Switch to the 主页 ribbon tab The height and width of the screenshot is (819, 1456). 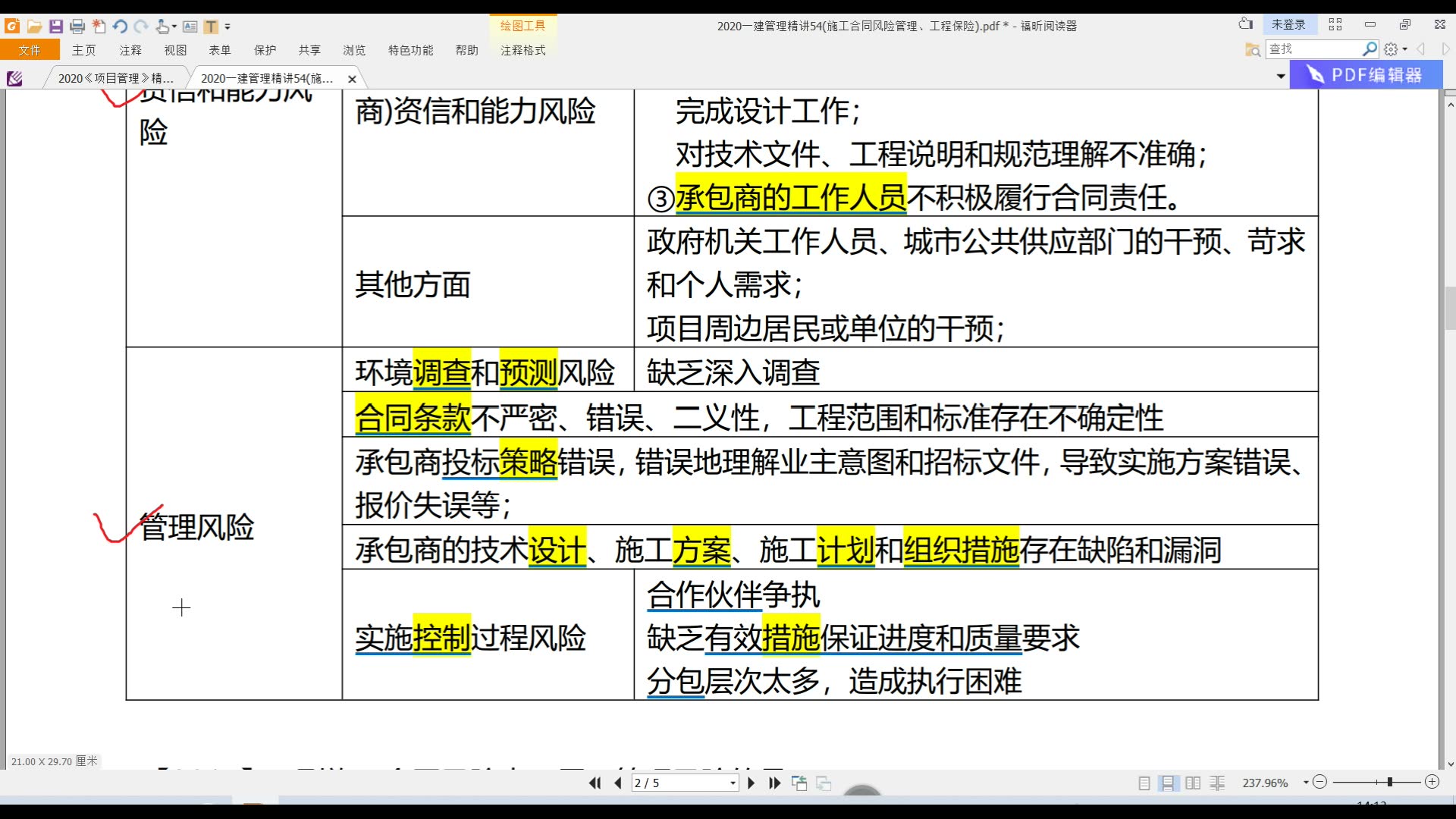[x=83, y=50]
